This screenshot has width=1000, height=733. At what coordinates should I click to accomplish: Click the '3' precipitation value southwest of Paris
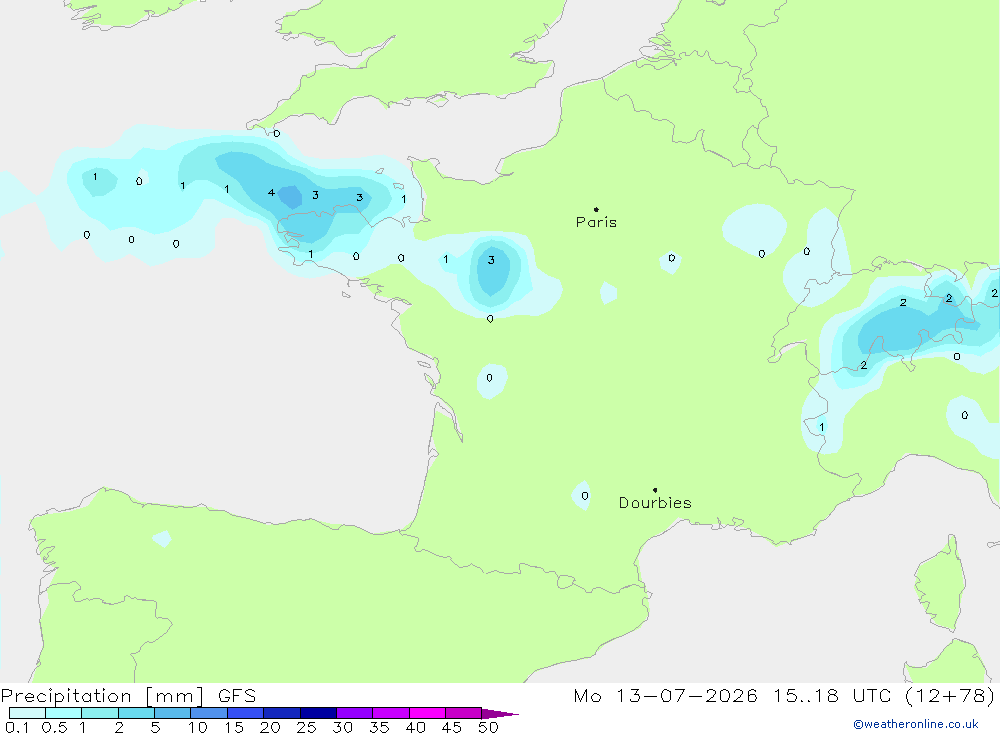[x=491, y=260]
